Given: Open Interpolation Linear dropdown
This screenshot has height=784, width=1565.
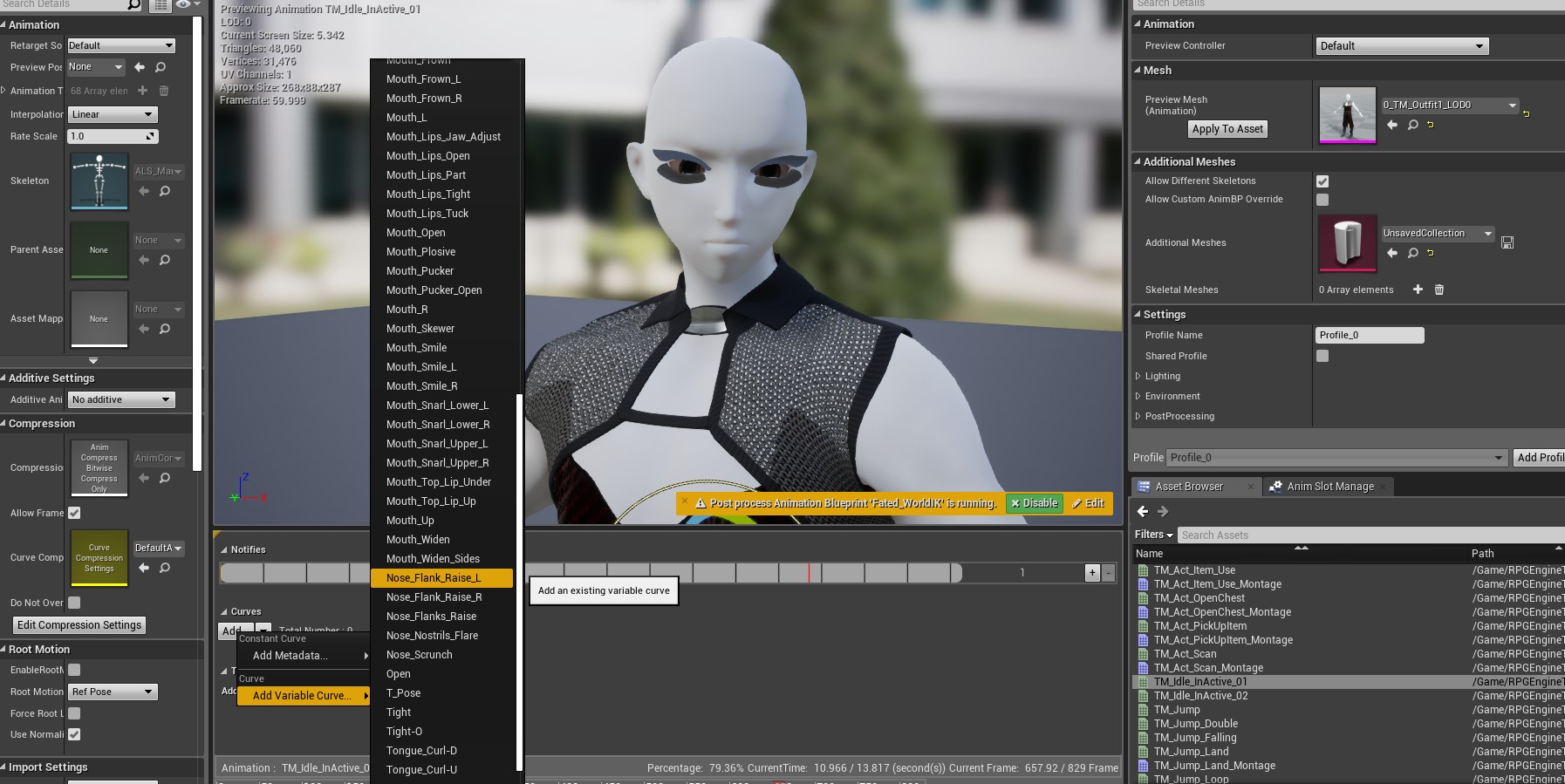Looking at the screenshot, I should 113,114.
